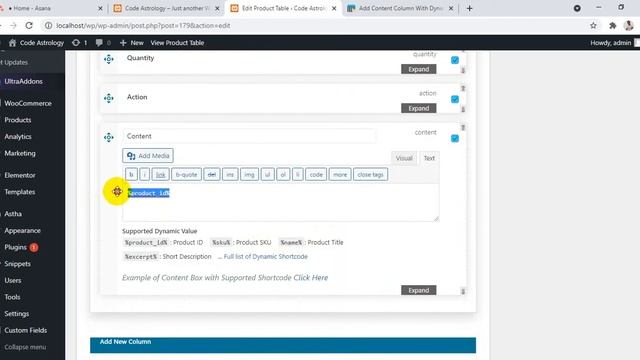Click the b-quote quicktag button
Viewport: 640px width, 360px height.
pos(186,174)
